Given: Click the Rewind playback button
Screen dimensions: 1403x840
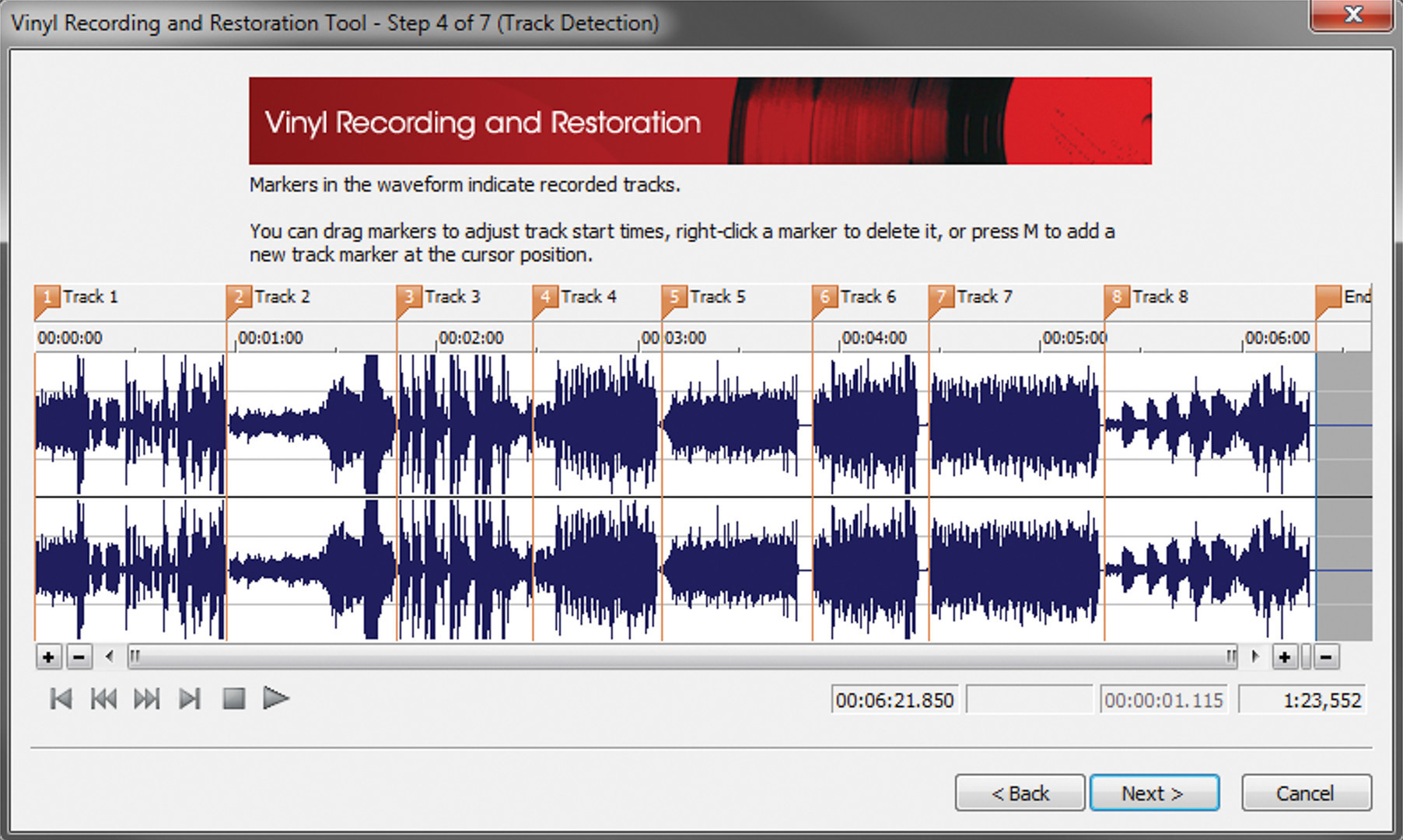Looking at the screenshot, I should coord(103,698).
